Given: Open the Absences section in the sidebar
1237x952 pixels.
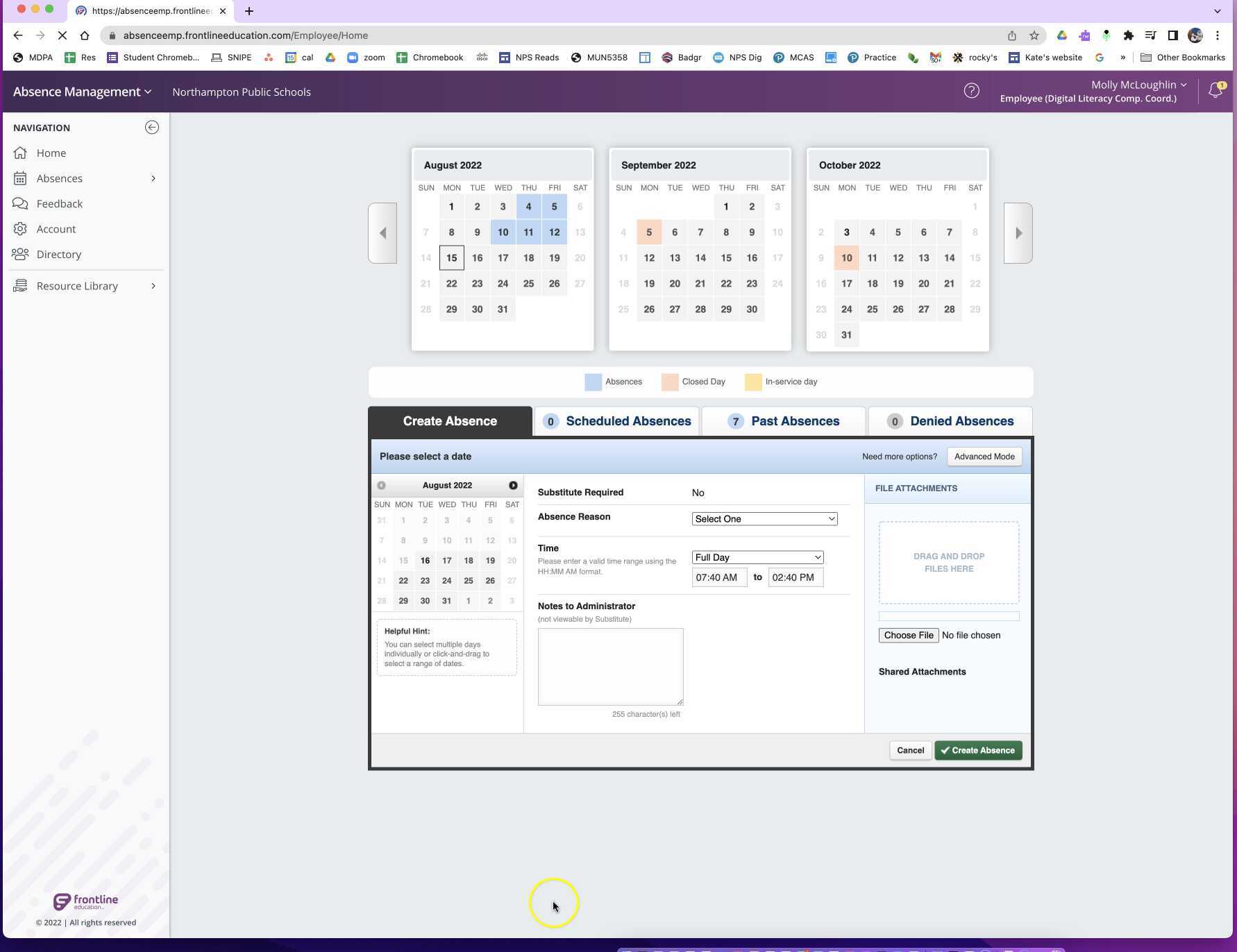Looking at the screenshot, I should point(59,178).
